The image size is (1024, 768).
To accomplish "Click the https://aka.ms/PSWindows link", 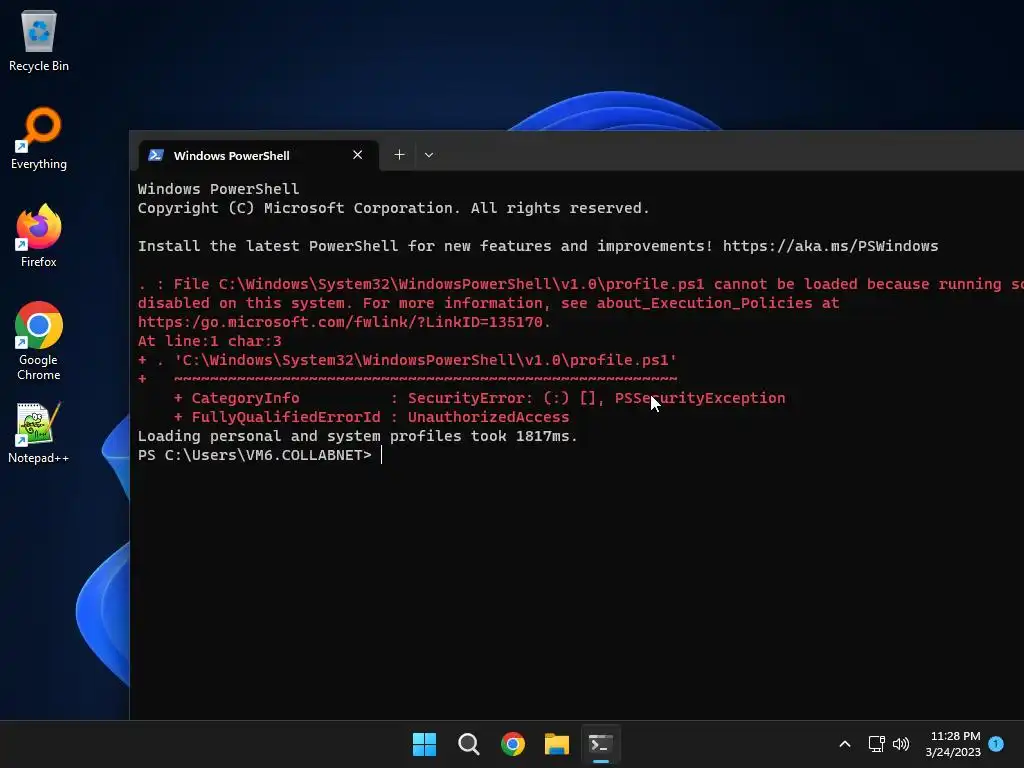I will point(830,246).
